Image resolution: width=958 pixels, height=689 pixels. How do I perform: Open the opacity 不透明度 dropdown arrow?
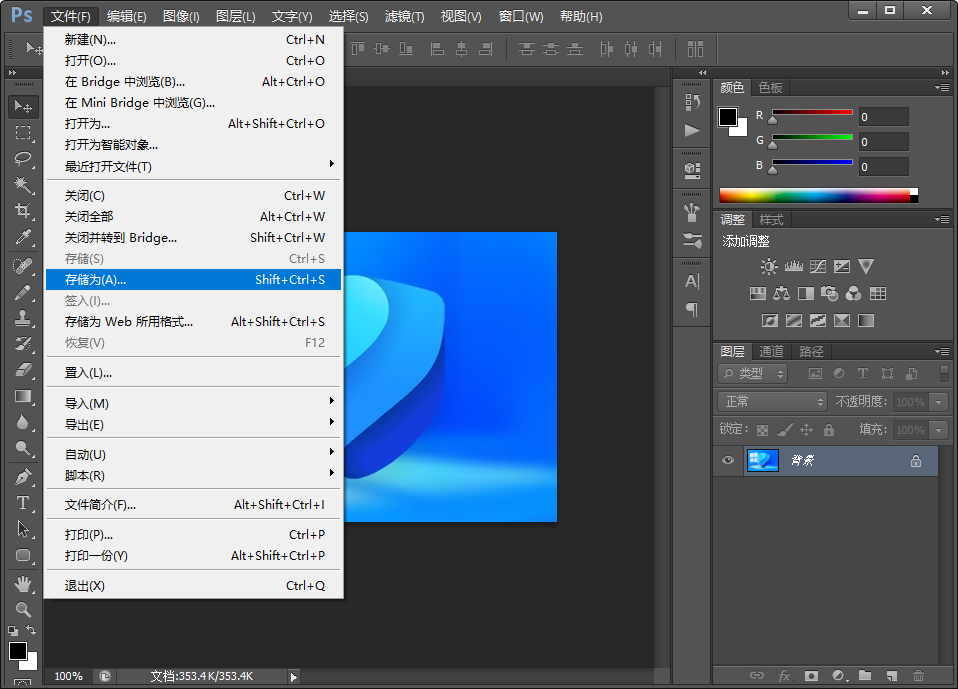click(938, 402)
